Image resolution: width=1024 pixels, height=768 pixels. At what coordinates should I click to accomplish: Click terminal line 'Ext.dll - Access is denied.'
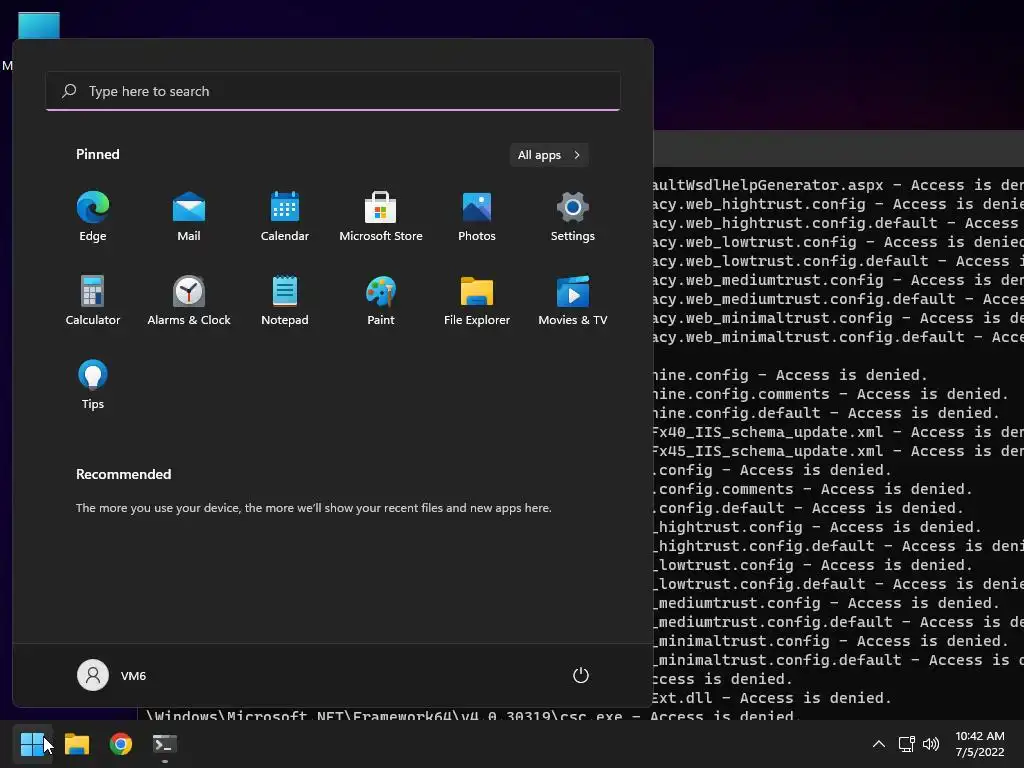click(x=772, y=697)
